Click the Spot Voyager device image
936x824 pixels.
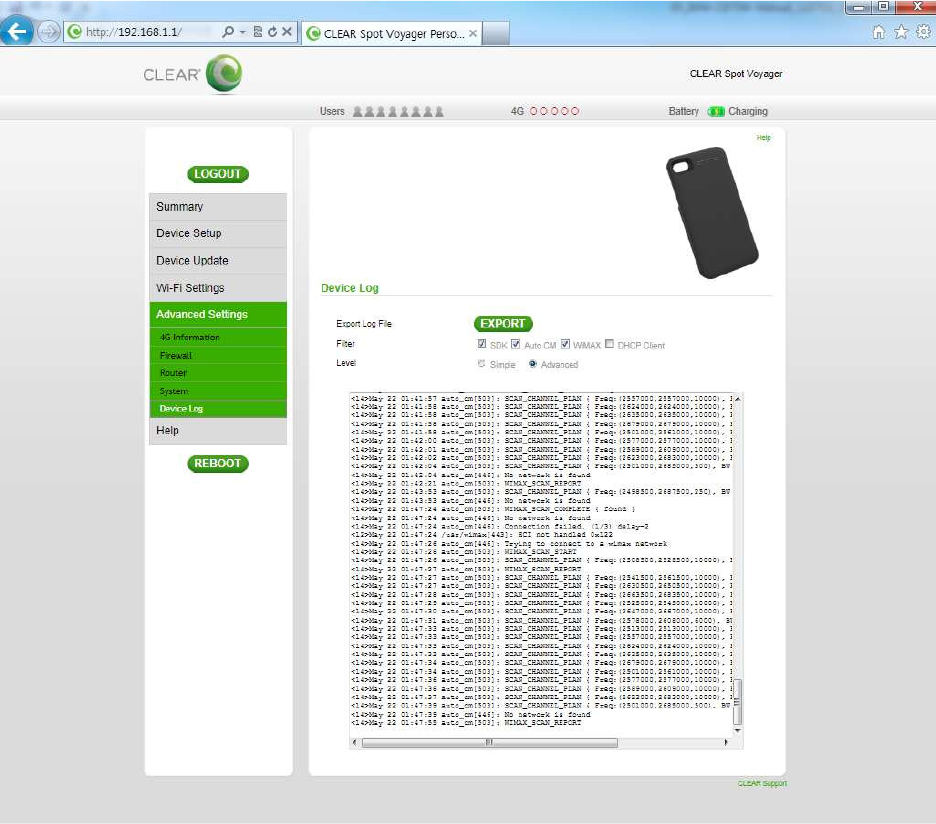point(712,212)
